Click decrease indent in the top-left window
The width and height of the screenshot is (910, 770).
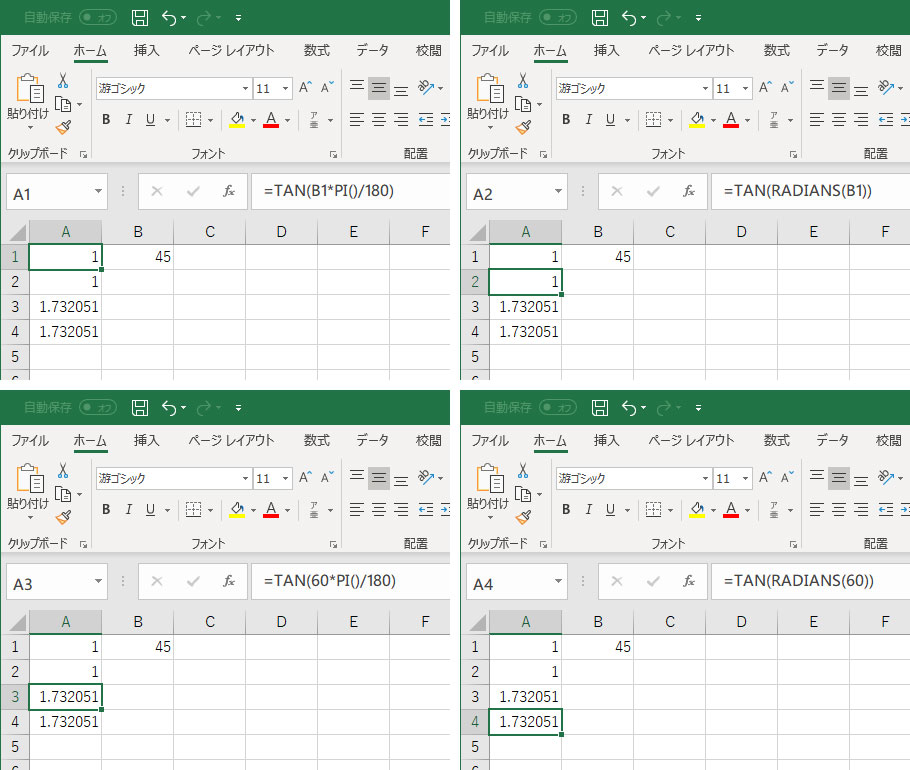pyautogui.click(x=426, y=120)
